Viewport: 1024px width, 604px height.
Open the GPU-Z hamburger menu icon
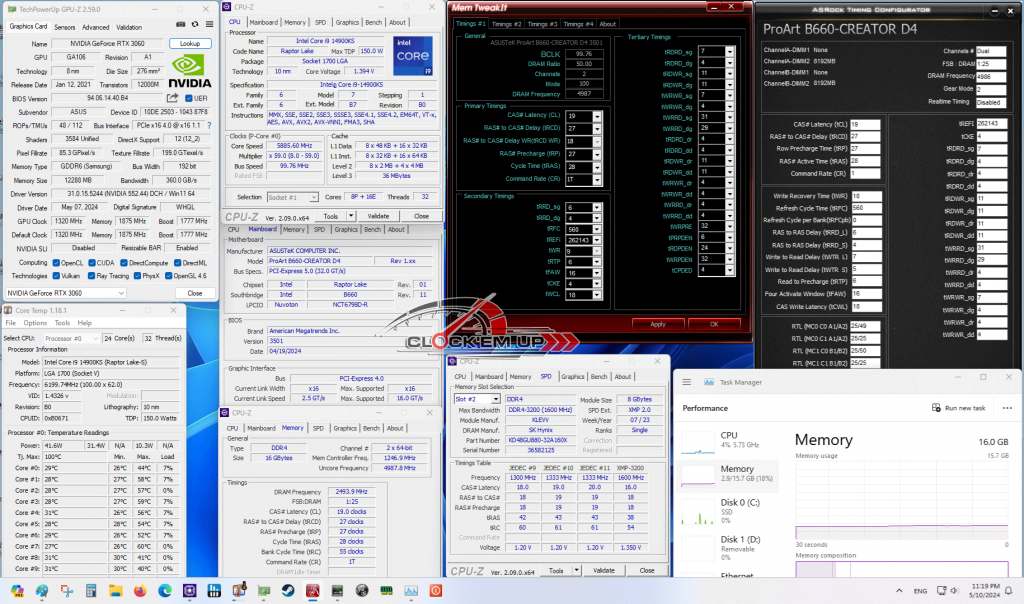209,24
